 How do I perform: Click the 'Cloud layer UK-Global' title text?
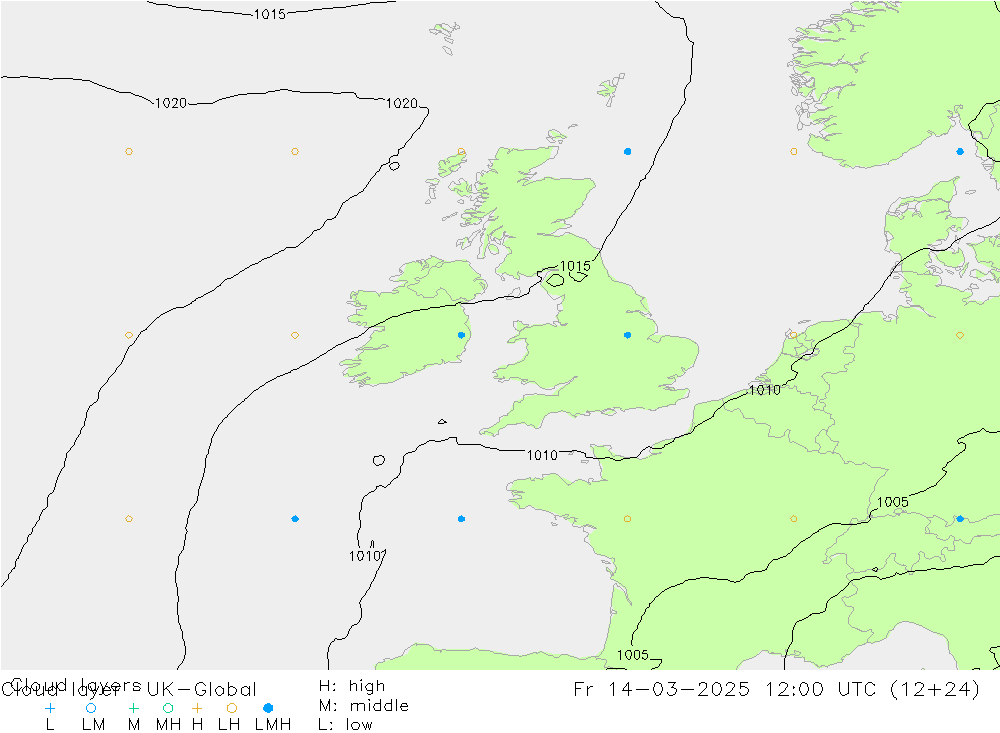pos(128,689)
